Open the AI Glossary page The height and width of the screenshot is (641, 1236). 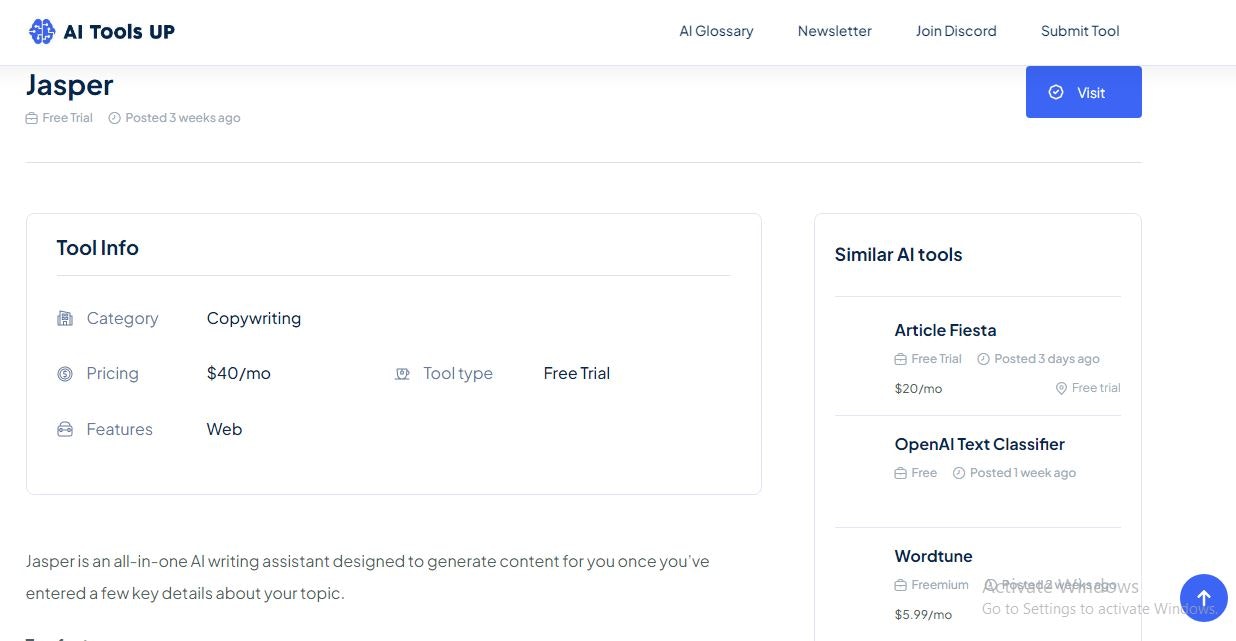tap(716, 31)
